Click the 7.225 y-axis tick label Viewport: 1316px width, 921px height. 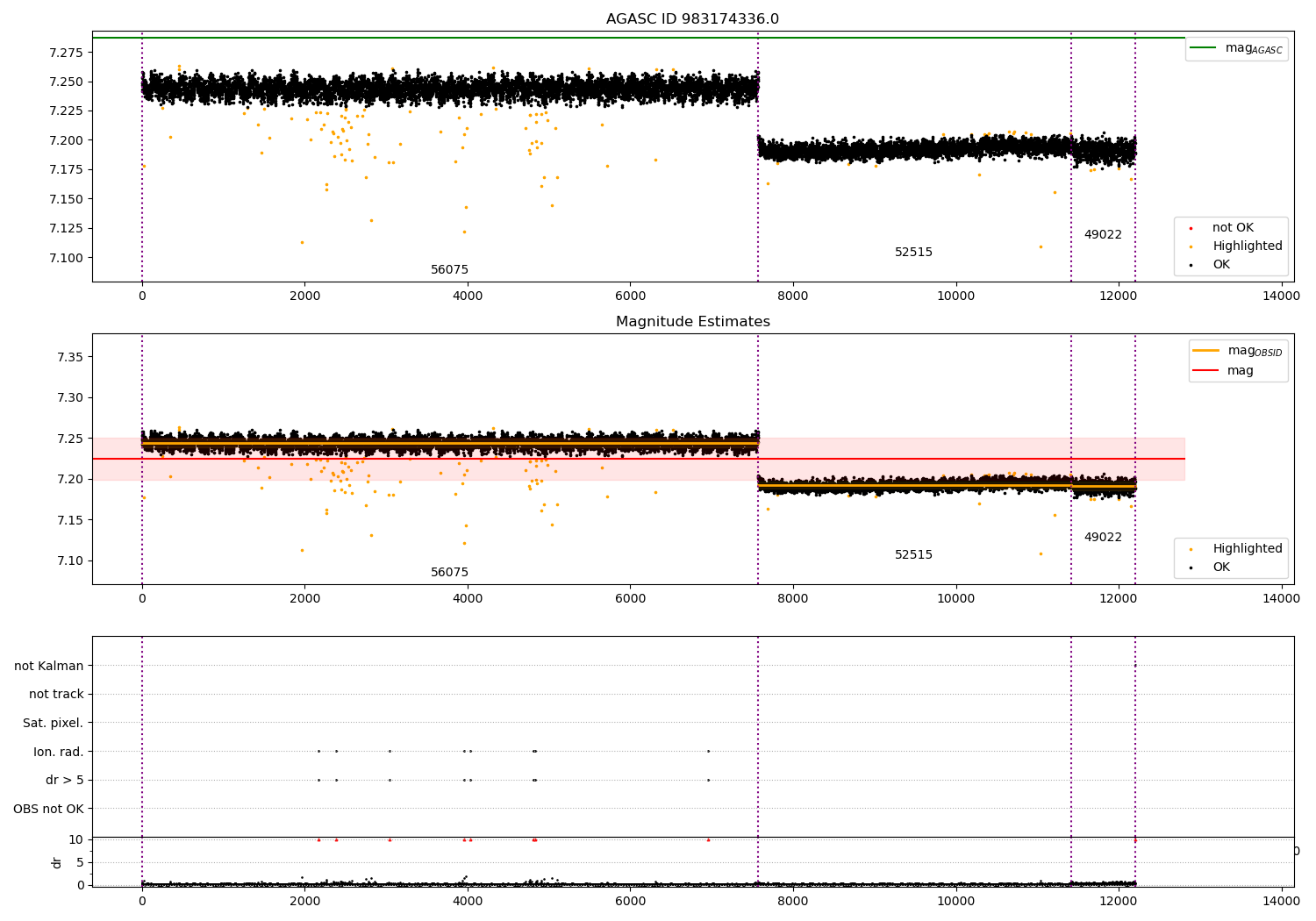click(x=66, y=111)
